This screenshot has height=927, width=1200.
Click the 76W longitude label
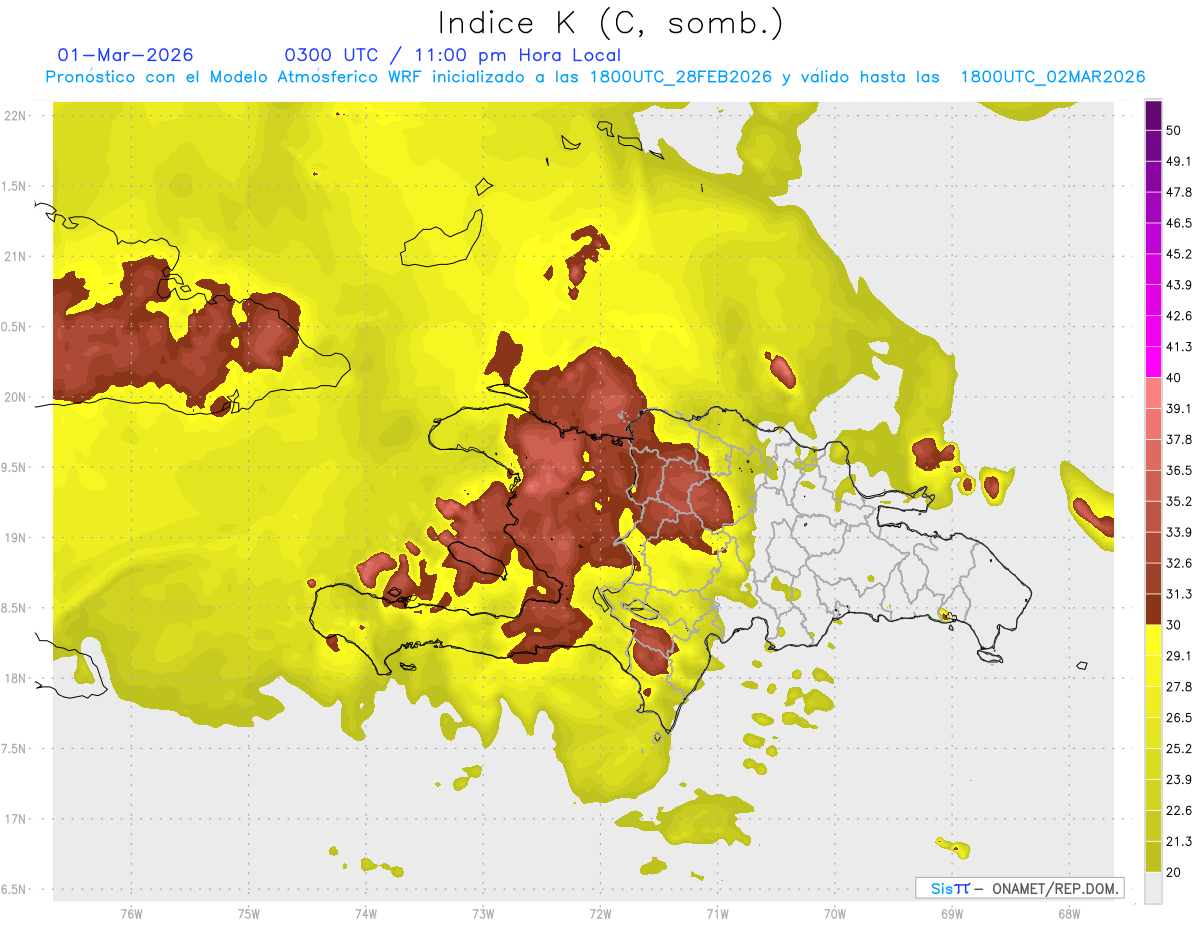pyautogui.click(x=131, y=913)
